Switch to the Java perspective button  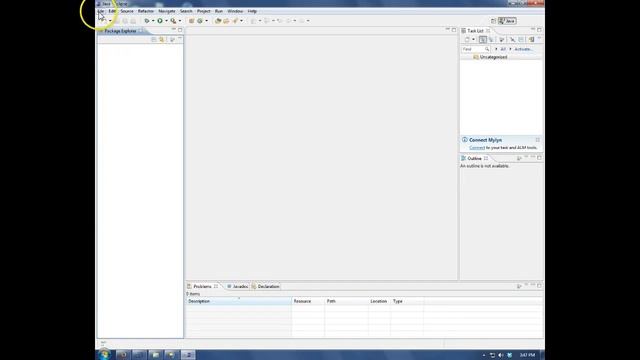pos(507,21)
